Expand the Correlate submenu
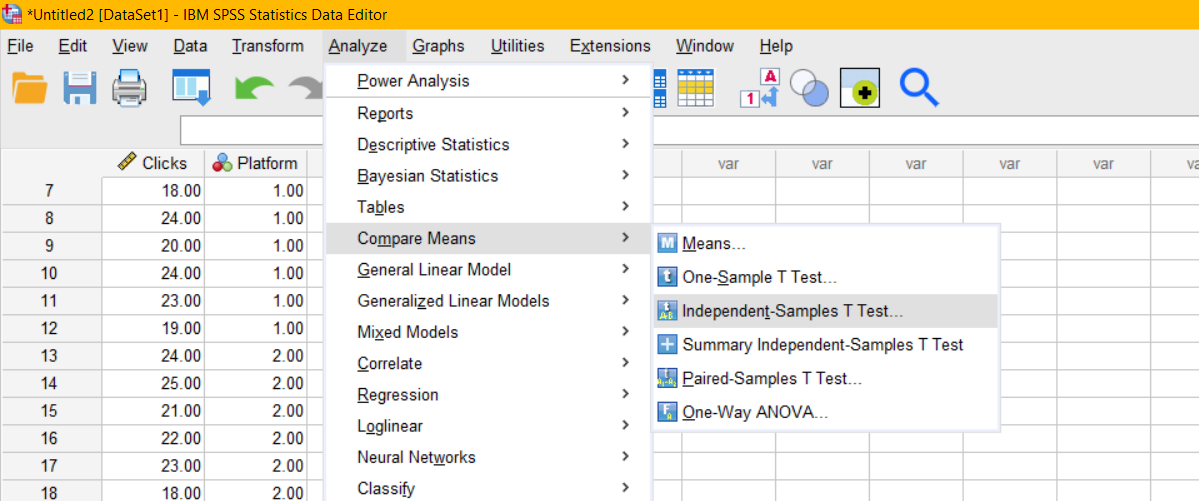Screen dimensions: 1202x501 click(489, 363)
